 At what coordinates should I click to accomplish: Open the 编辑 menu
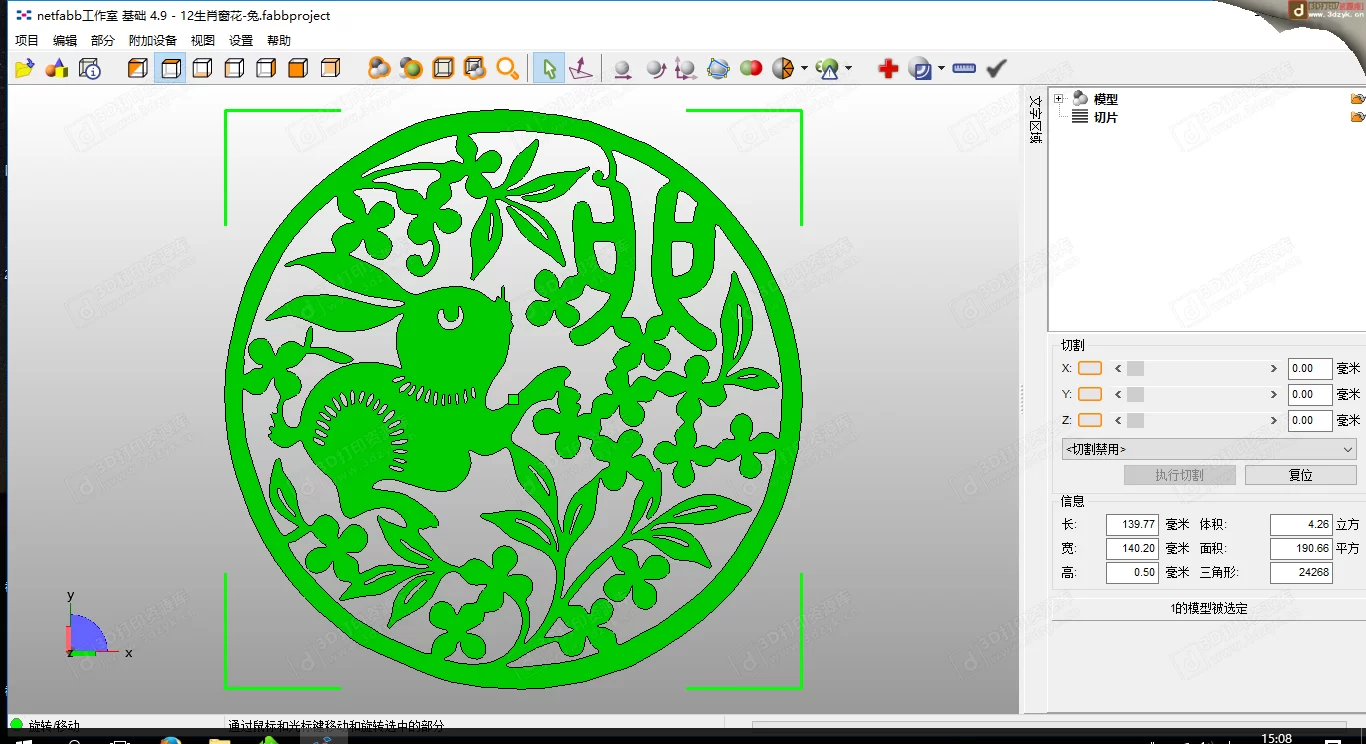[65, 41]
